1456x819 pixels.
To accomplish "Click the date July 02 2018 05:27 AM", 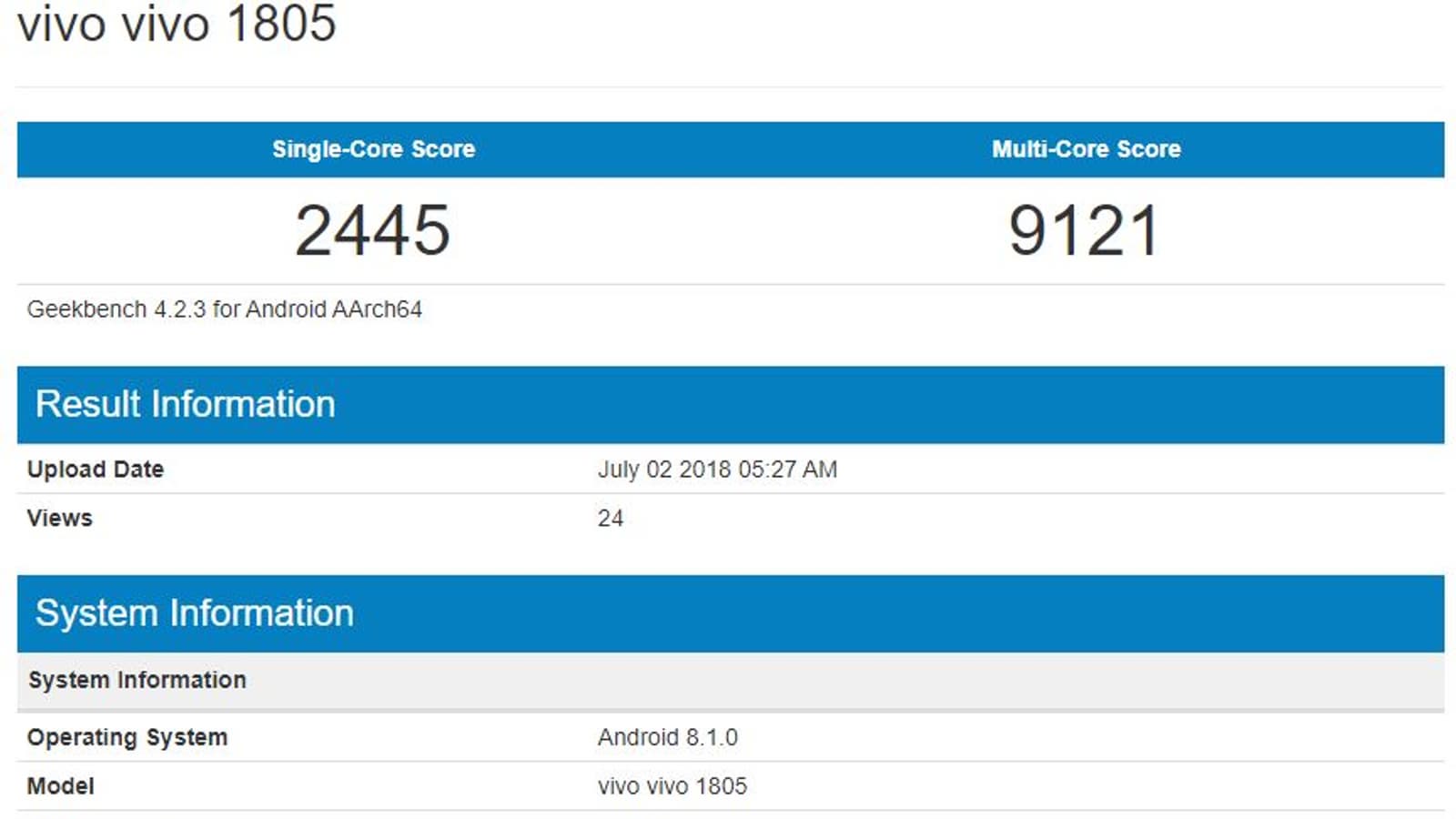I will click(x=717, y=470).
